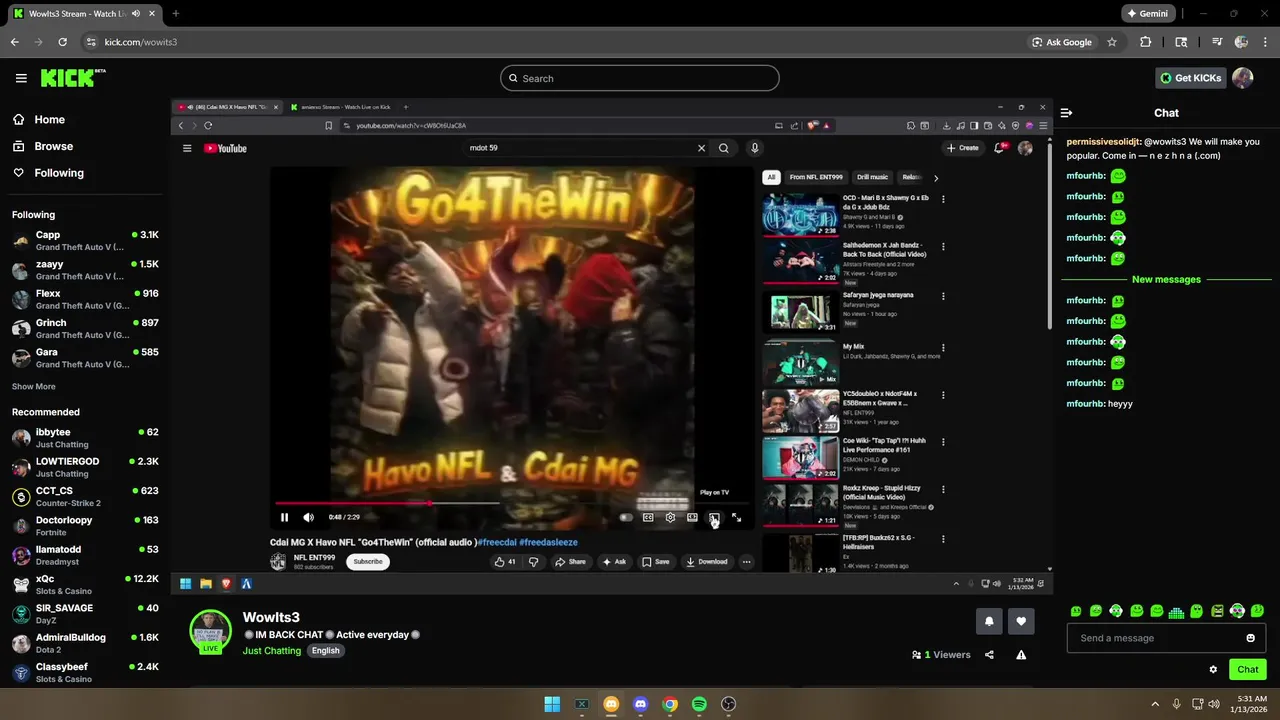View site information icon in address bar
The image size is (1280, 720).
tap(91, 42)
